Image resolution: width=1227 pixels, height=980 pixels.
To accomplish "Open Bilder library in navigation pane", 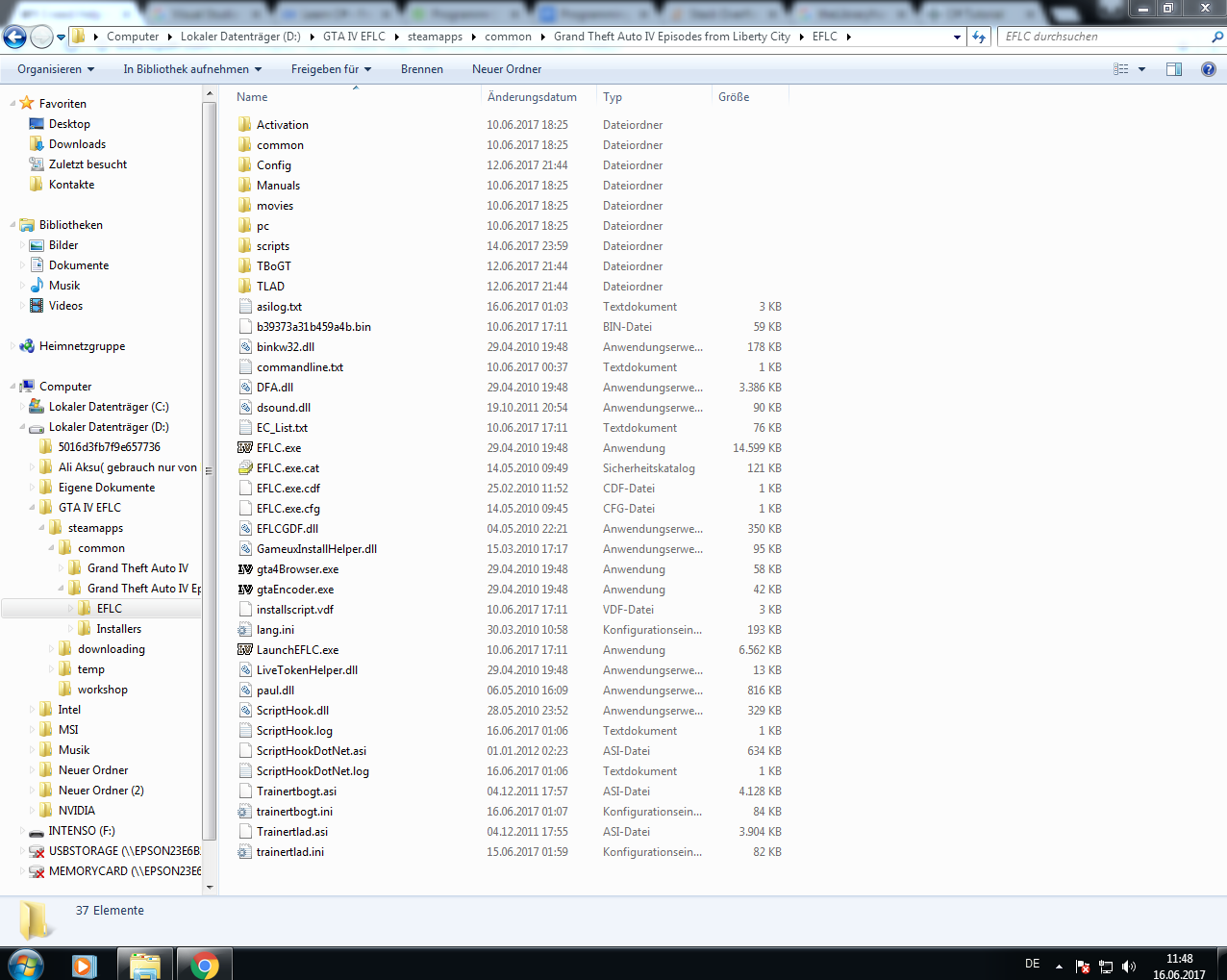I will tap(63, 245).
